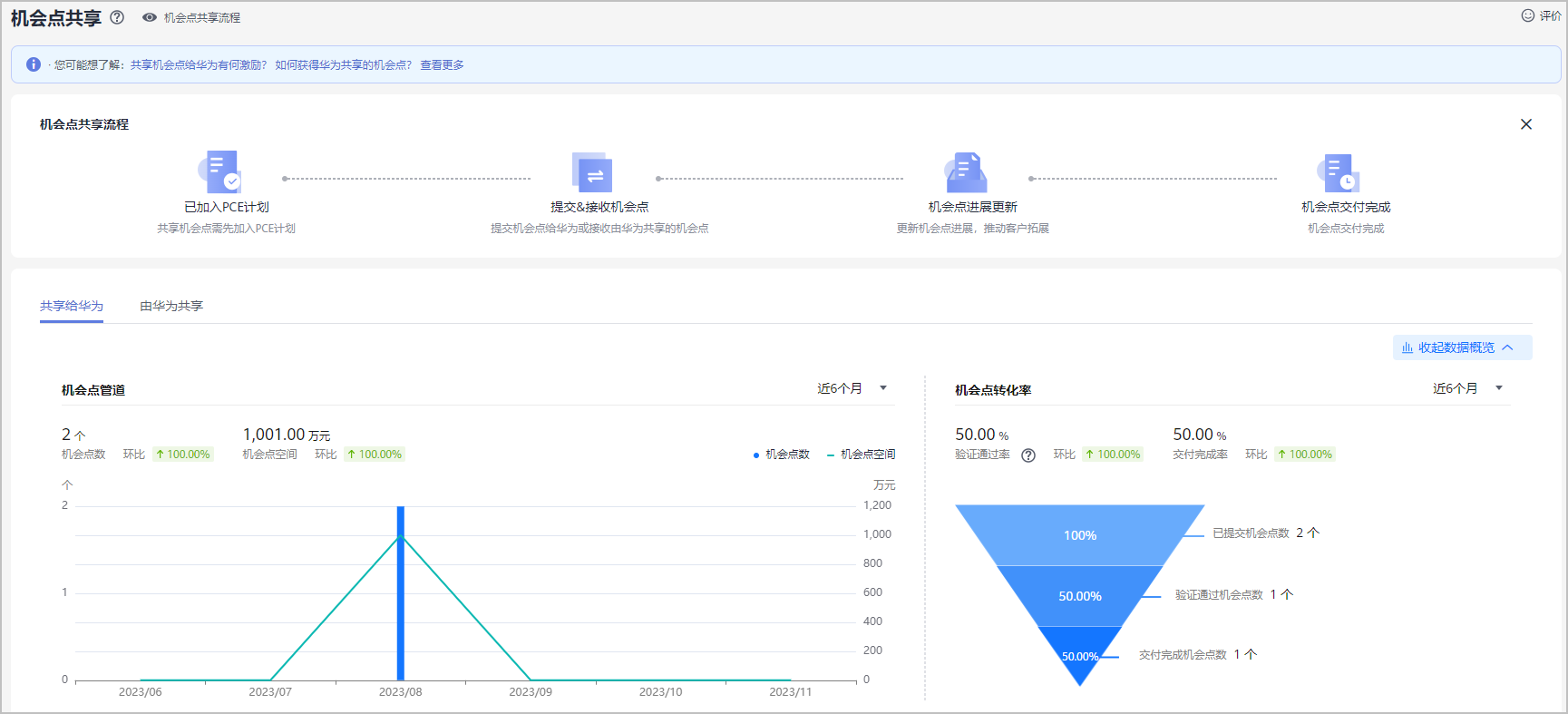1568x714 pixels.
Task: Toggle the 机会点空间 legend series
Action: click(861, 455)
